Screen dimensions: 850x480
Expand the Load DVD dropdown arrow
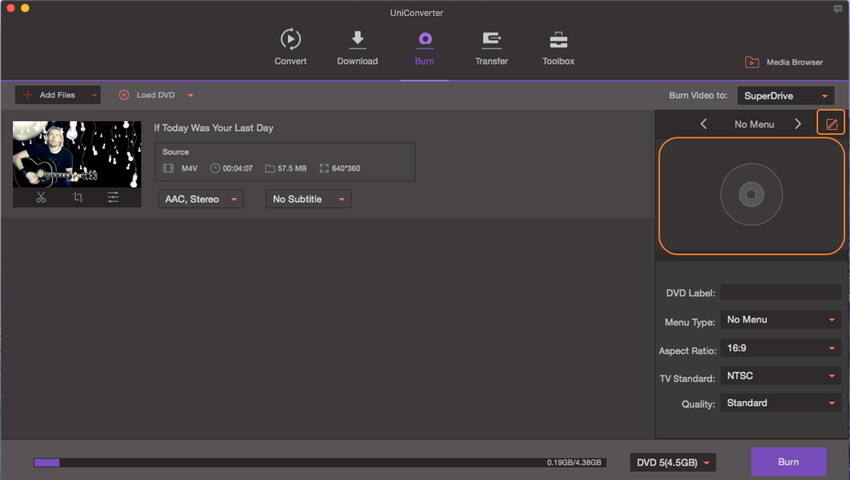coord(190,95)
